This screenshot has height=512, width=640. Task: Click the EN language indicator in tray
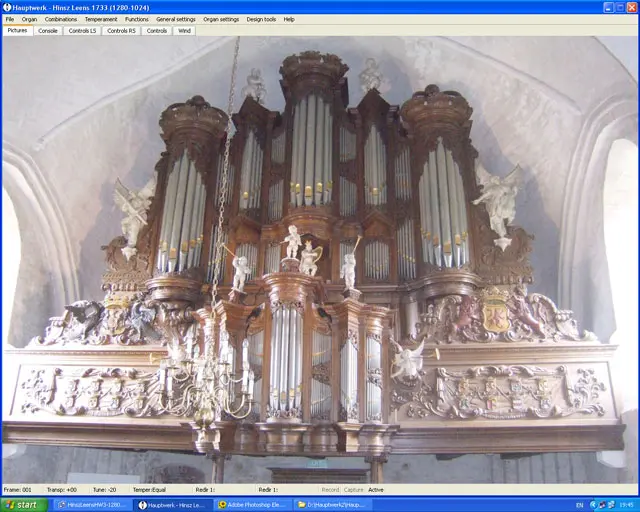[580, 505]
